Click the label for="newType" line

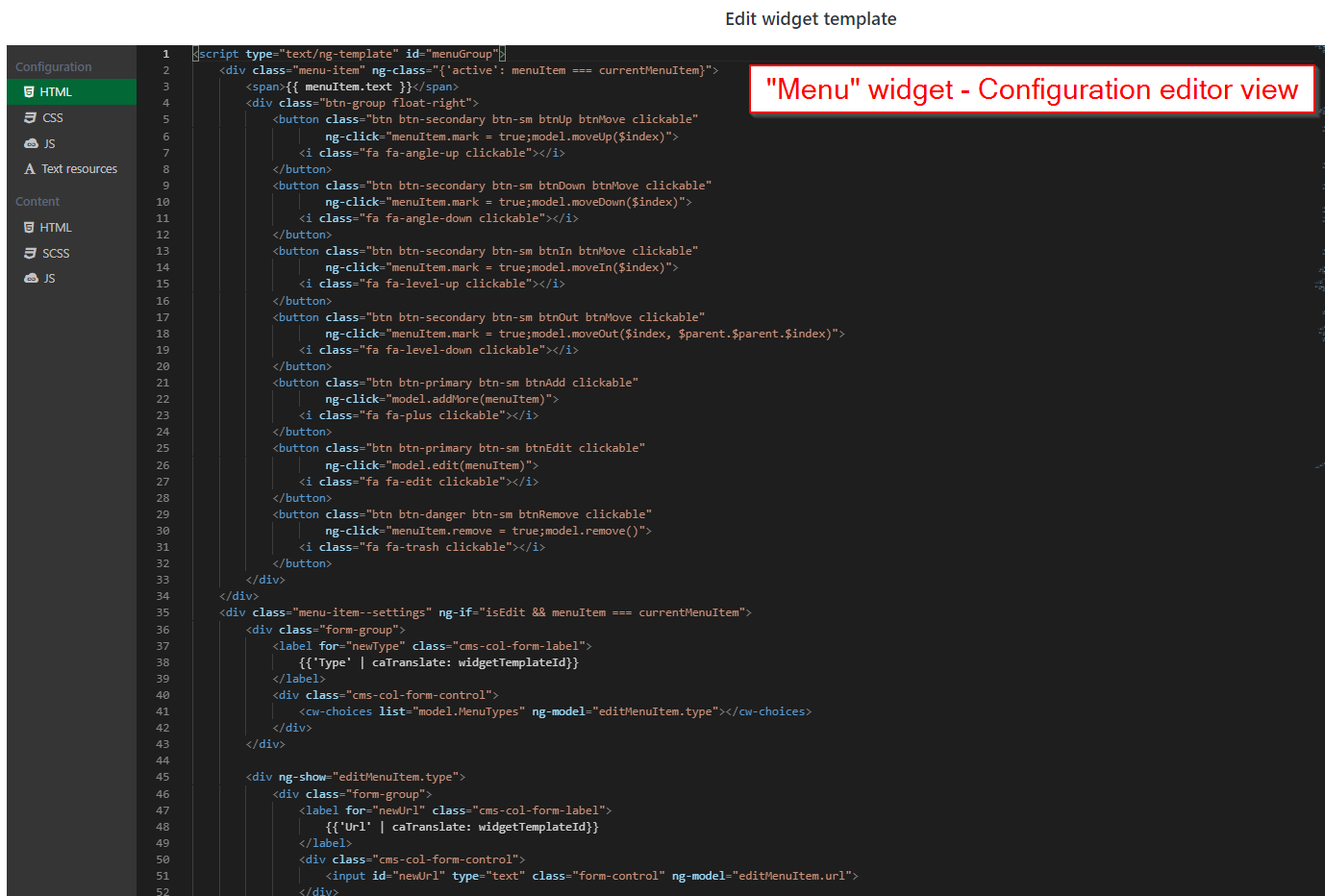[433, 646]
